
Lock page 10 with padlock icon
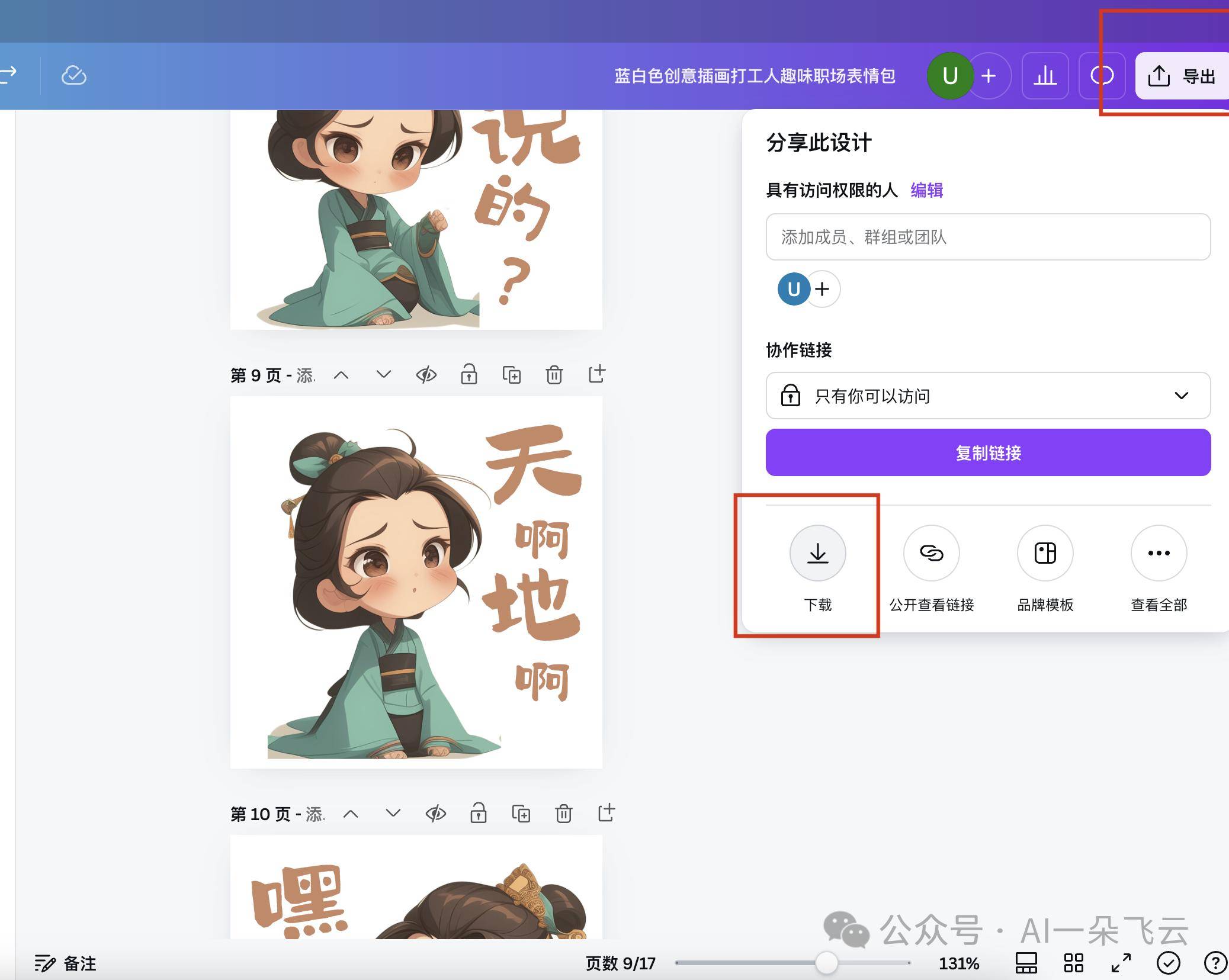click(479, 814)
